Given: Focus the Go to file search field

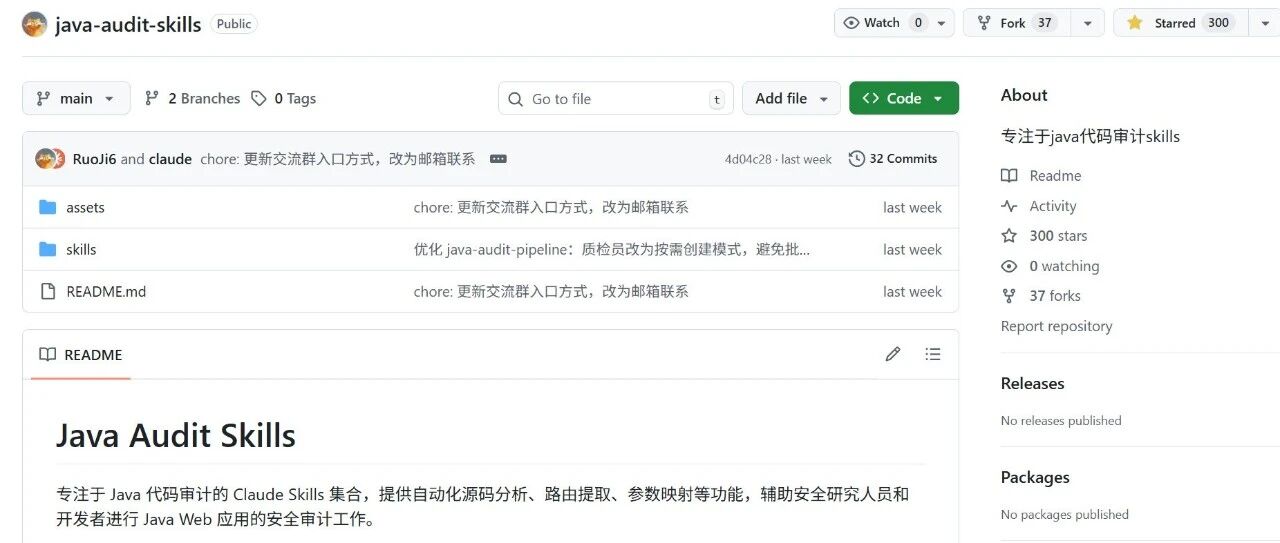Looking at the screenshot, I should (616, 98).
